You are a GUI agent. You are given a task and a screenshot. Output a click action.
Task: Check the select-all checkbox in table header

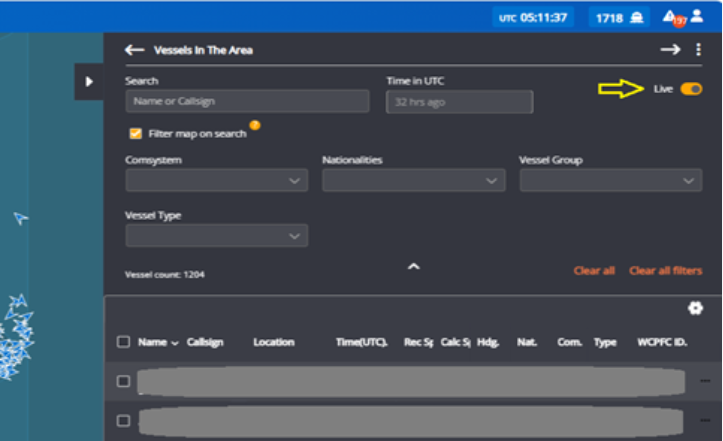click(124, 342)
